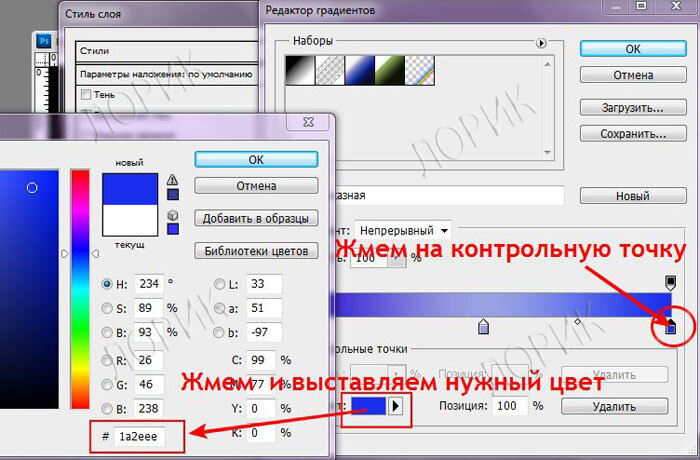Screen dimensions: 700x460
Task: Open the Непрерывный gradient type dropdown
Action: click(403, 231)
